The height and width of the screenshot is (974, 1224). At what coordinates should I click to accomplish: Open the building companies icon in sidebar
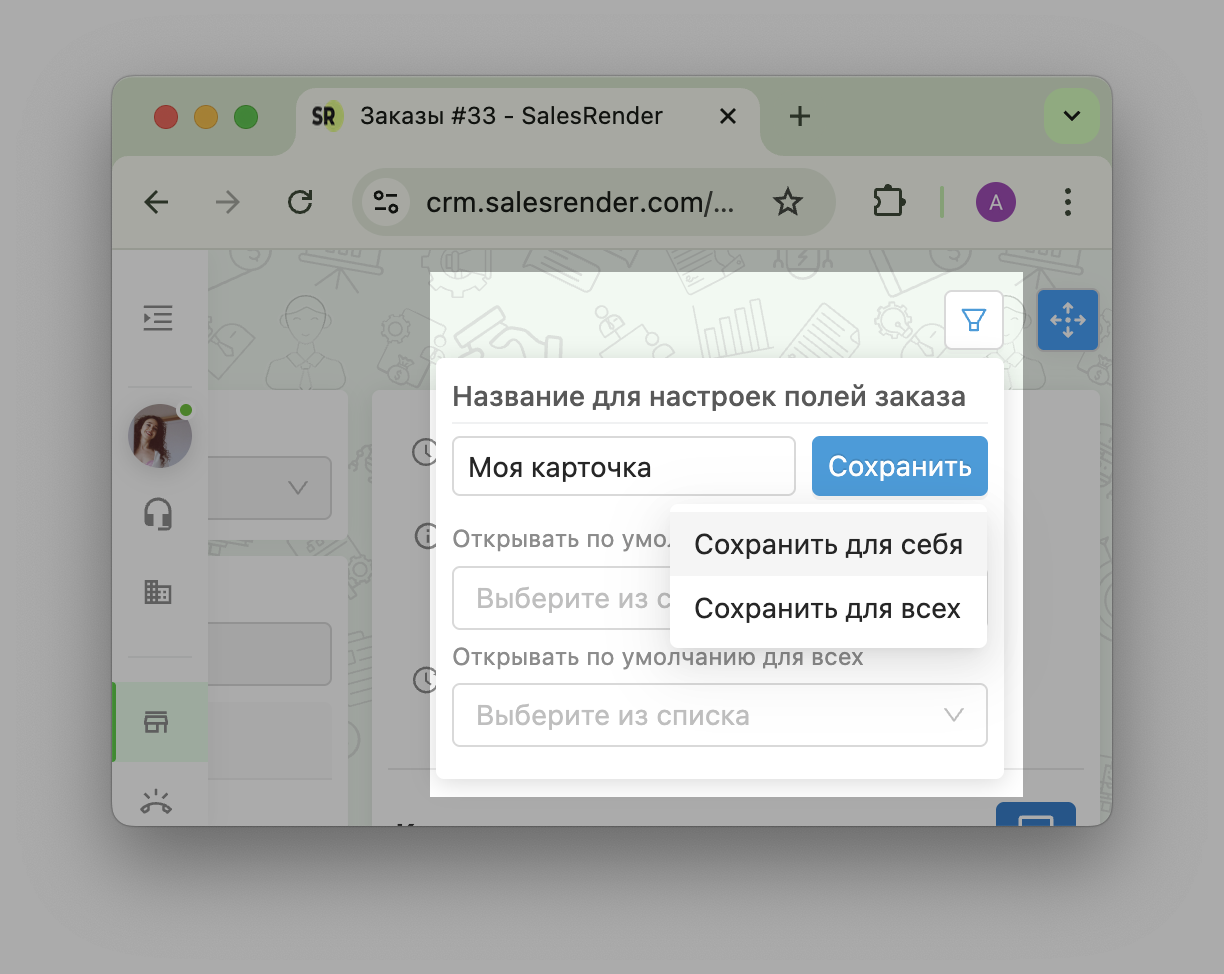click(x=158, y=592)
